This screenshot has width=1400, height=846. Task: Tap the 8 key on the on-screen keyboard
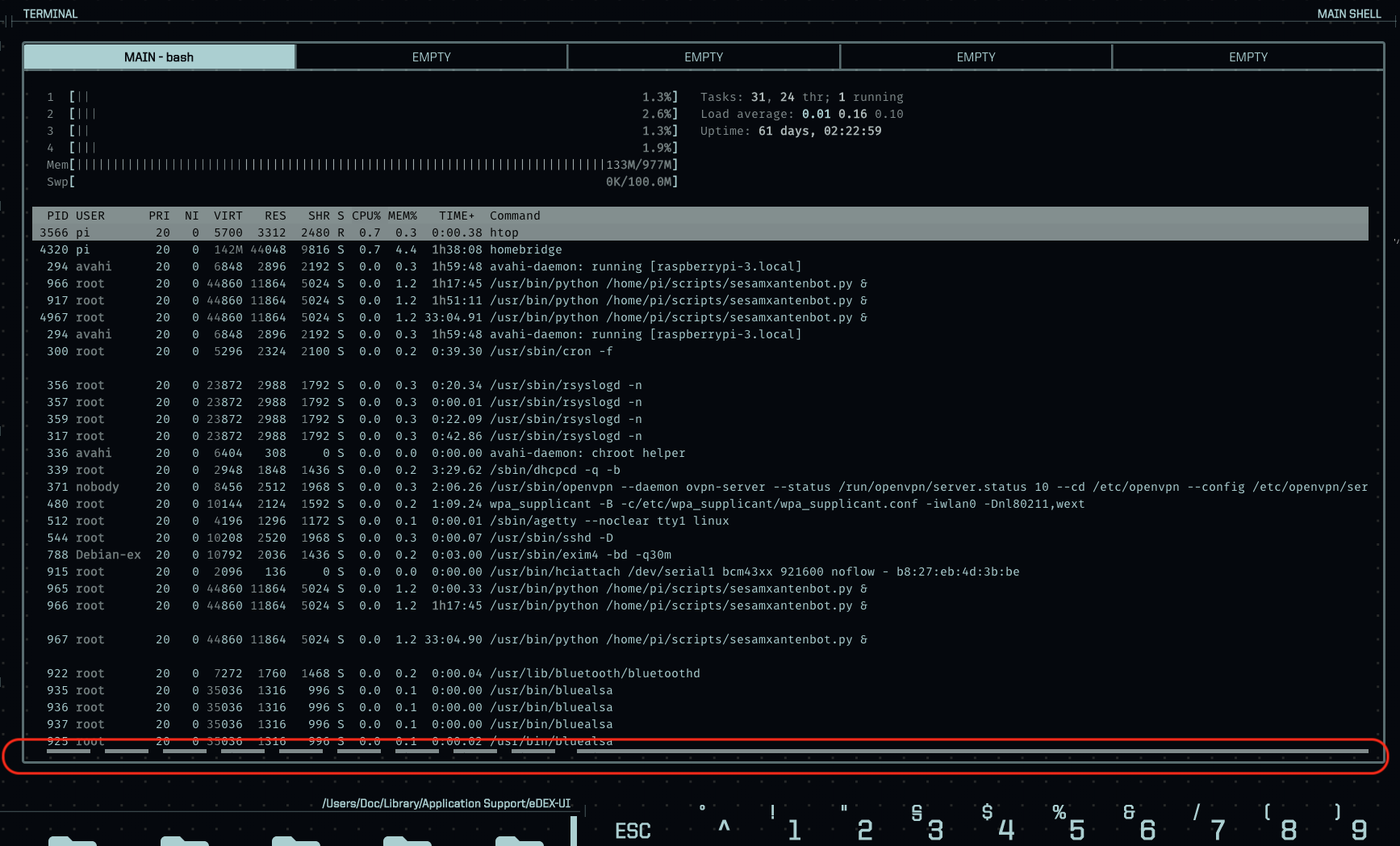pyautogui.click(x=1288, y=829)
